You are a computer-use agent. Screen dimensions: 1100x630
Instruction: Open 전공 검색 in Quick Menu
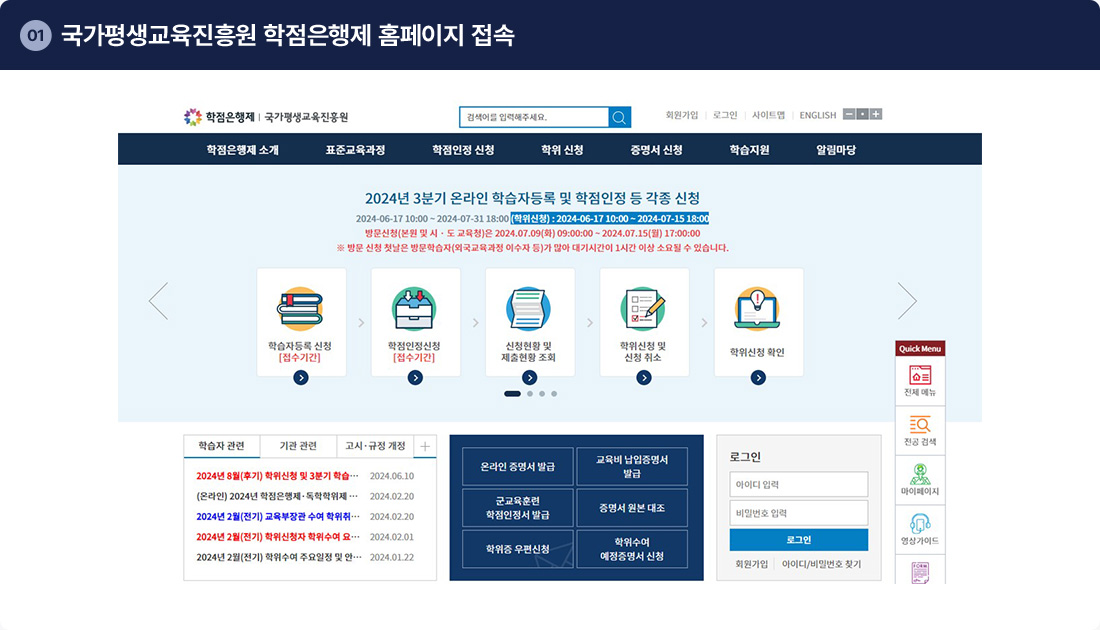tap(920, 431)
